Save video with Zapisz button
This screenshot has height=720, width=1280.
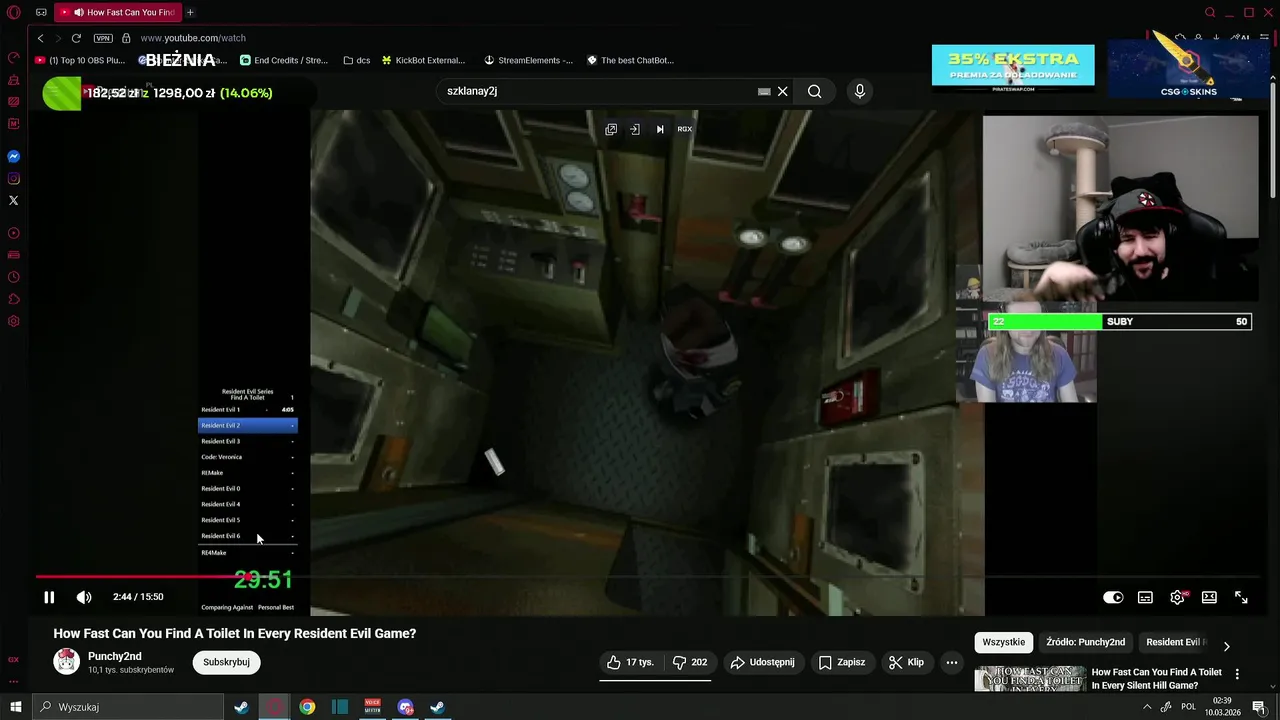click(841, 662)
